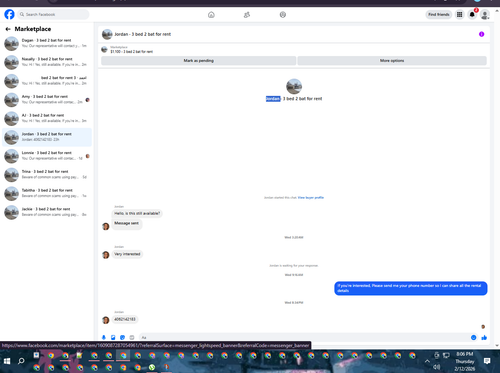Click the 'Hello, is this still available?' message
Image resolution: width=500 pixels, height=373 pixels.
(137, 213)
